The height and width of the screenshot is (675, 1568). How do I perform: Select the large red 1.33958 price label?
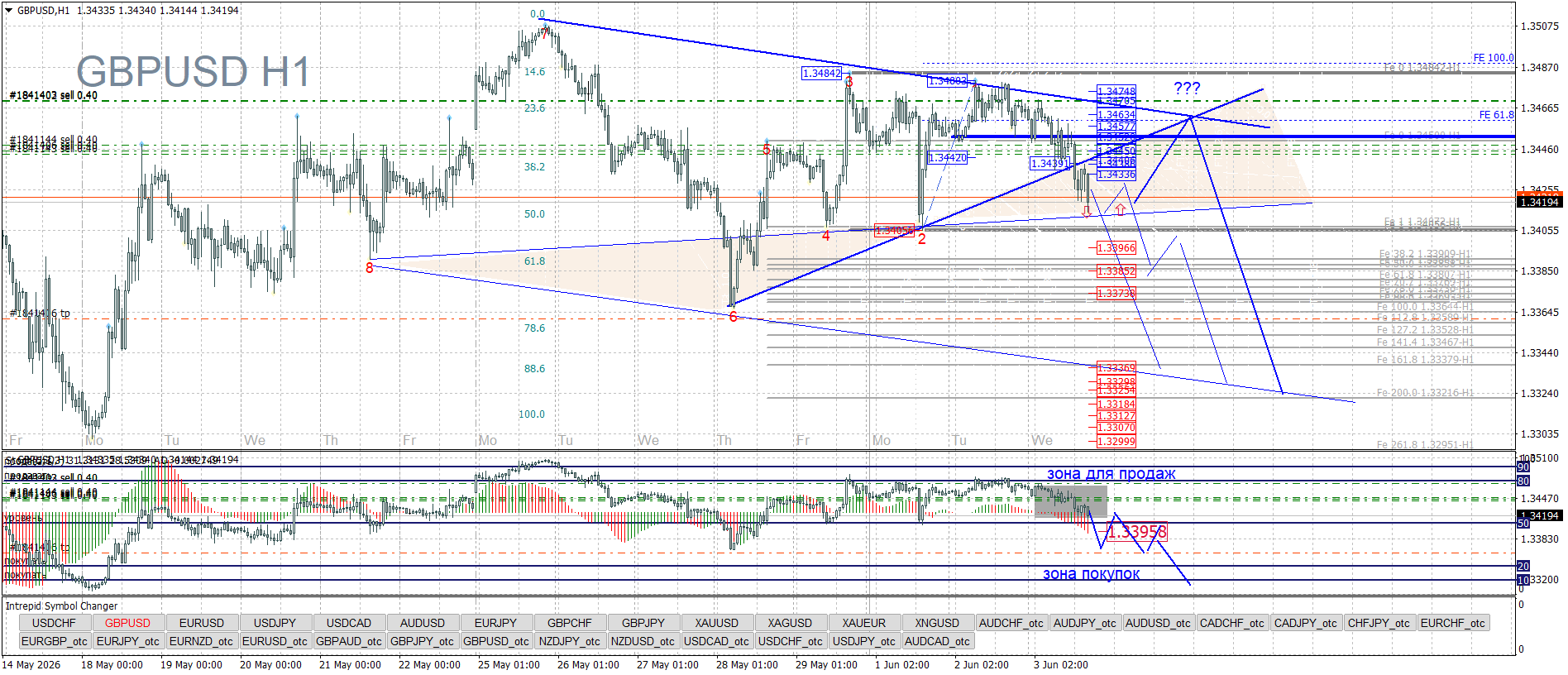coord(1136,532)
